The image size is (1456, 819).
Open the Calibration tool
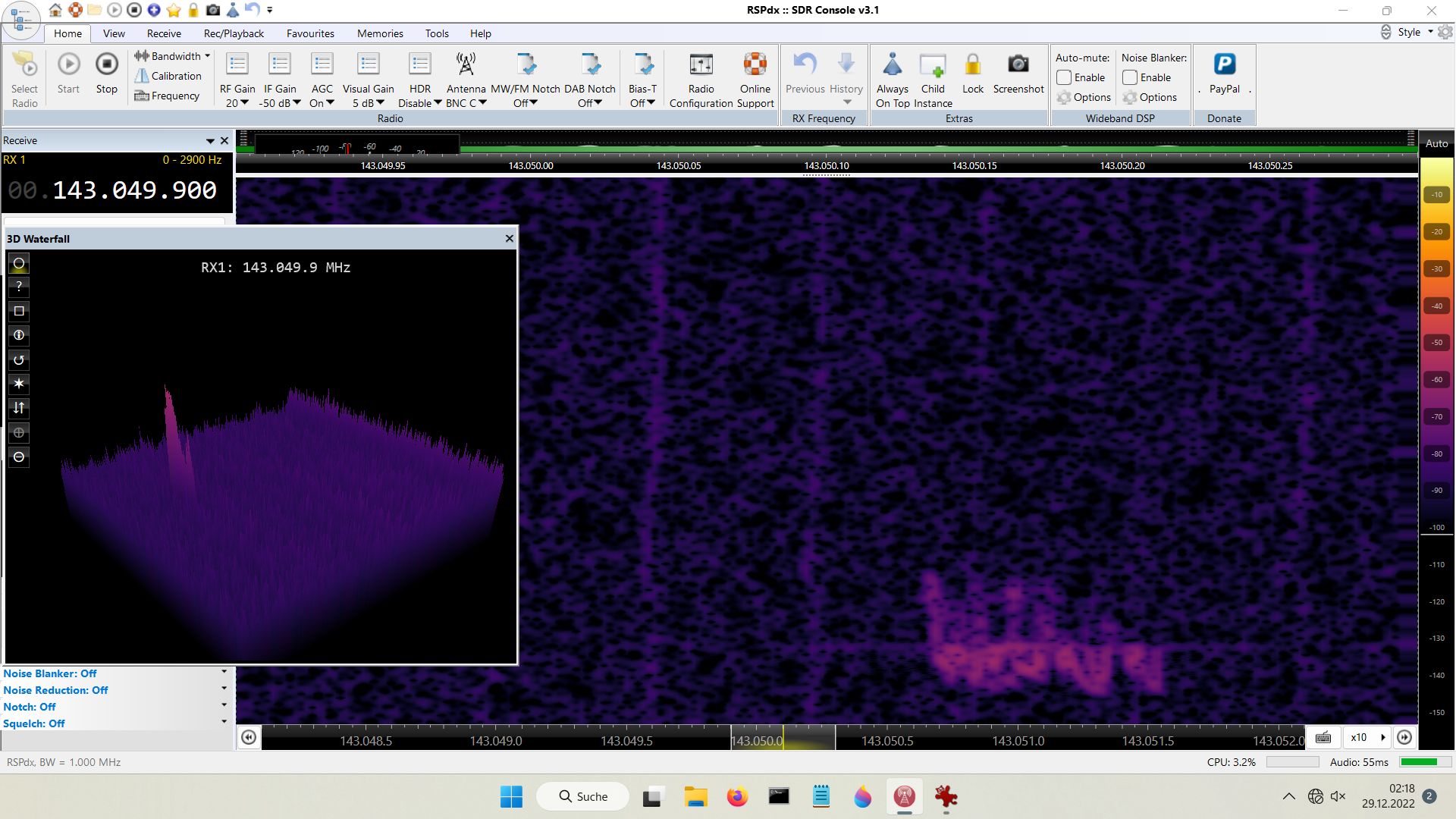point(168,76)
